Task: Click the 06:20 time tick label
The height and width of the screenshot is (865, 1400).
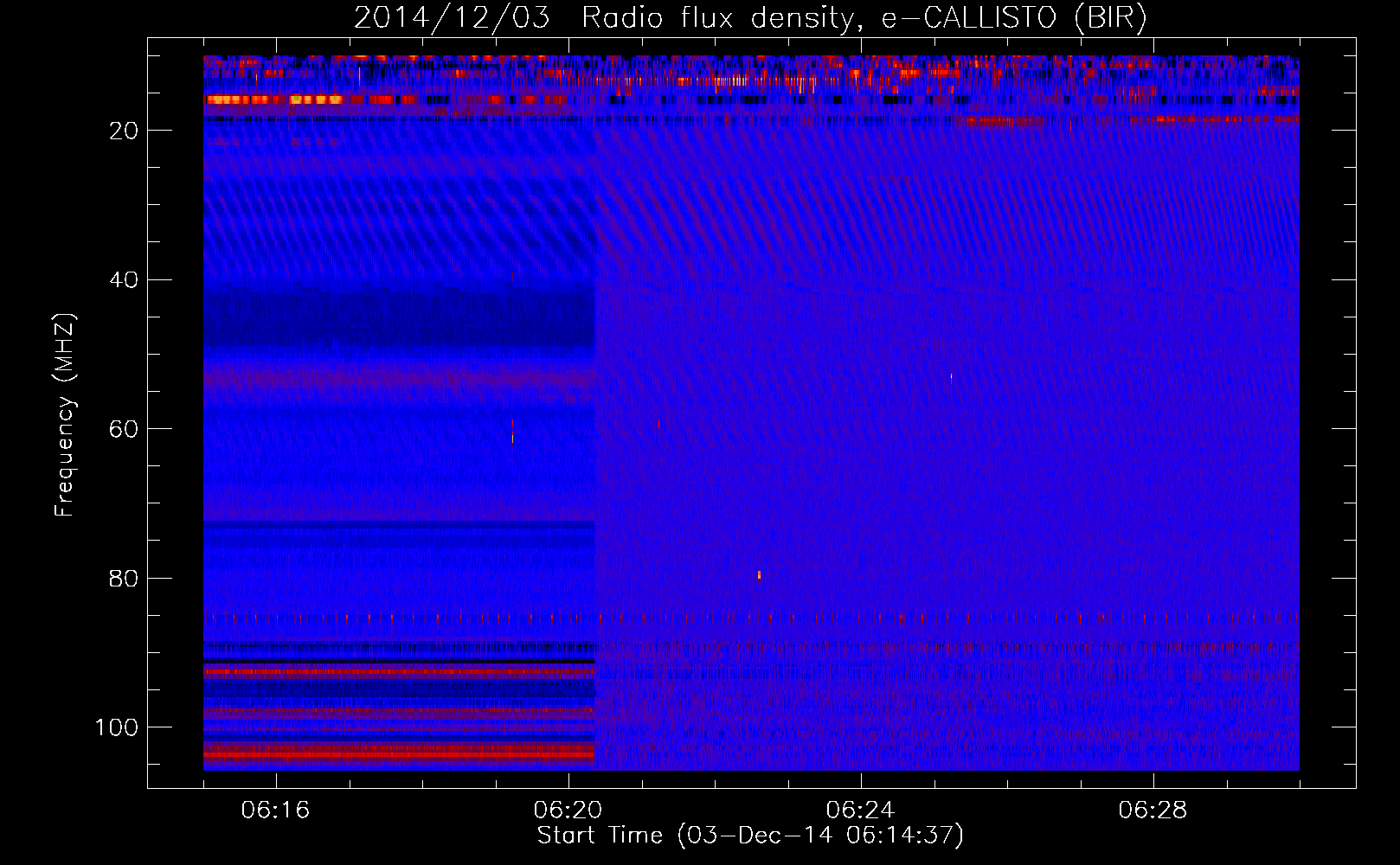Action: [568, 811]
